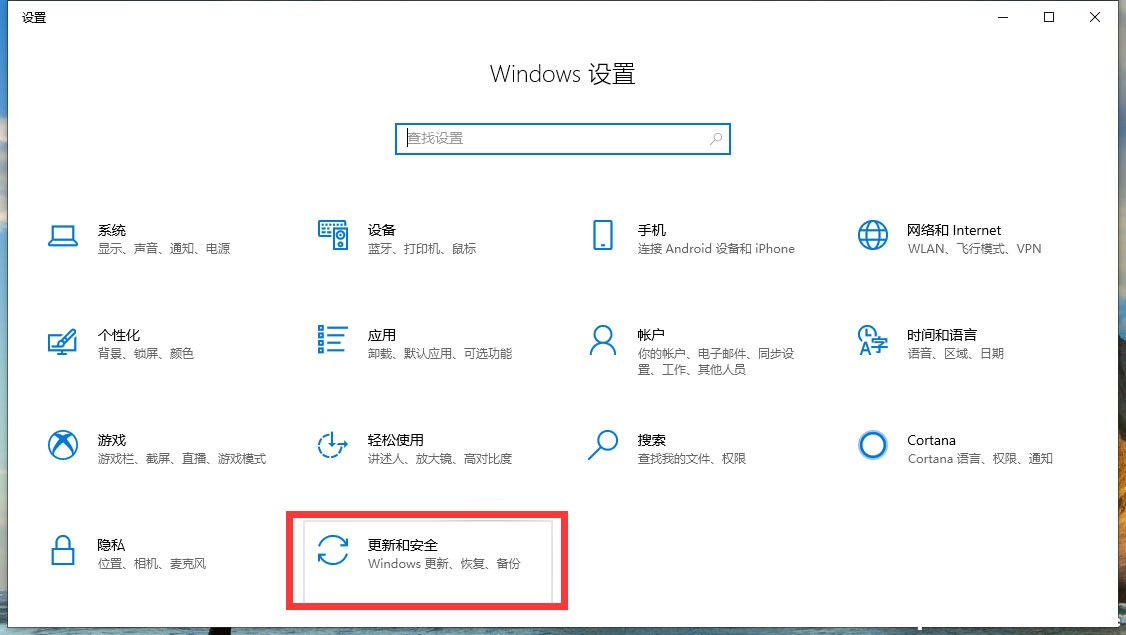This screenshot has width=1126, height=635.
Task: Select the 系统 heading text
Action: [112, 230]
